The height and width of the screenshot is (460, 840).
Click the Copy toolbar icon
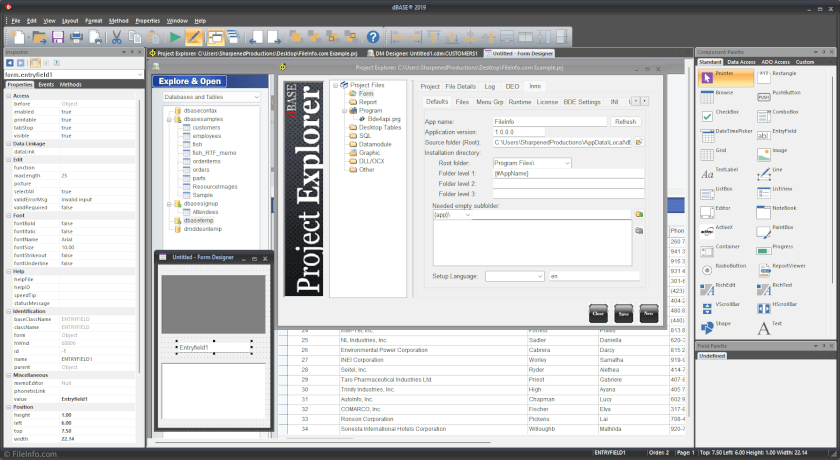pyautogui.click(x=135, y=37)
